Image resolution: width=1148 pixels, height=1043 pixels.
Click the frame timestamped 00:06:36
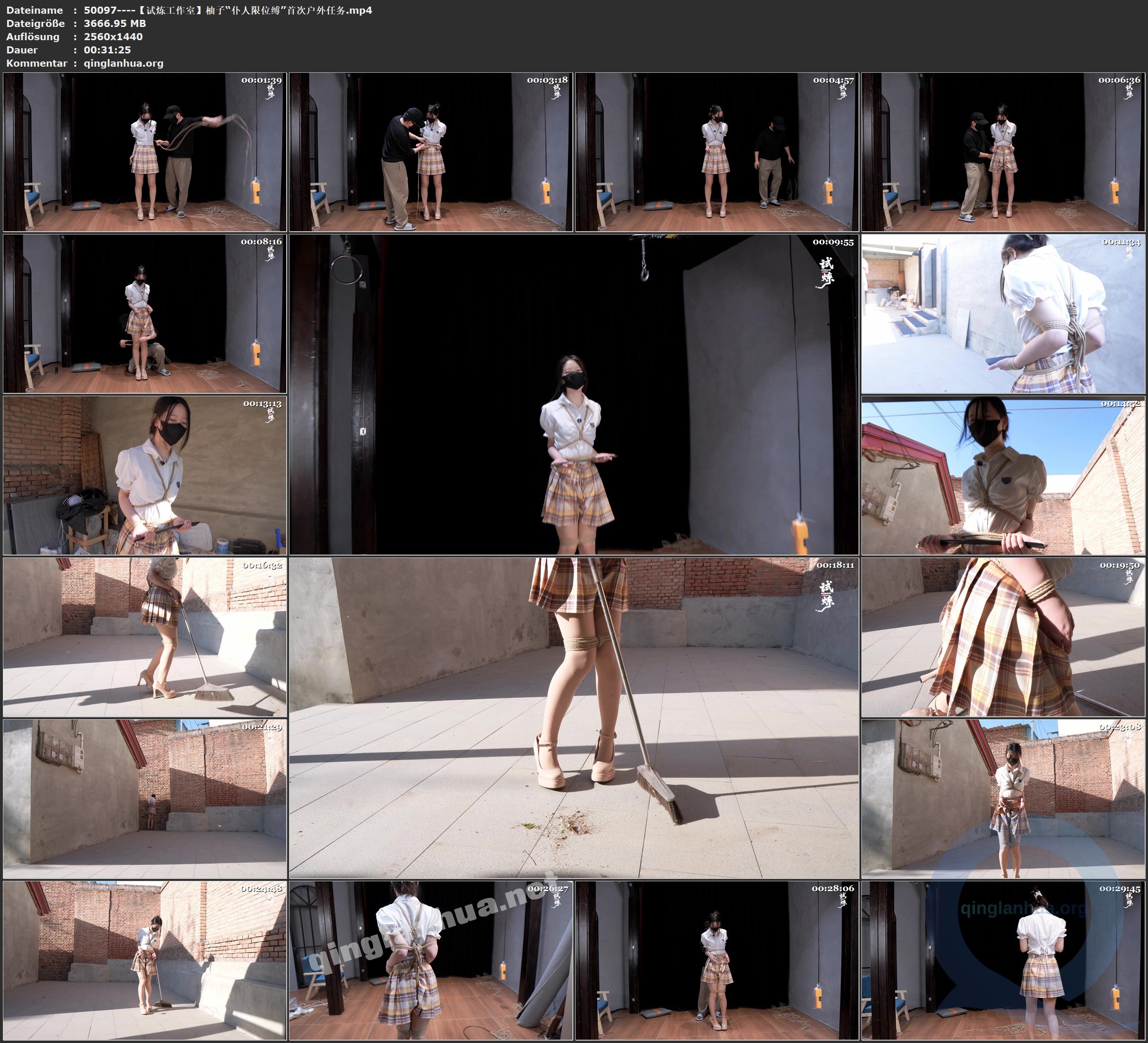[1003, 152]
